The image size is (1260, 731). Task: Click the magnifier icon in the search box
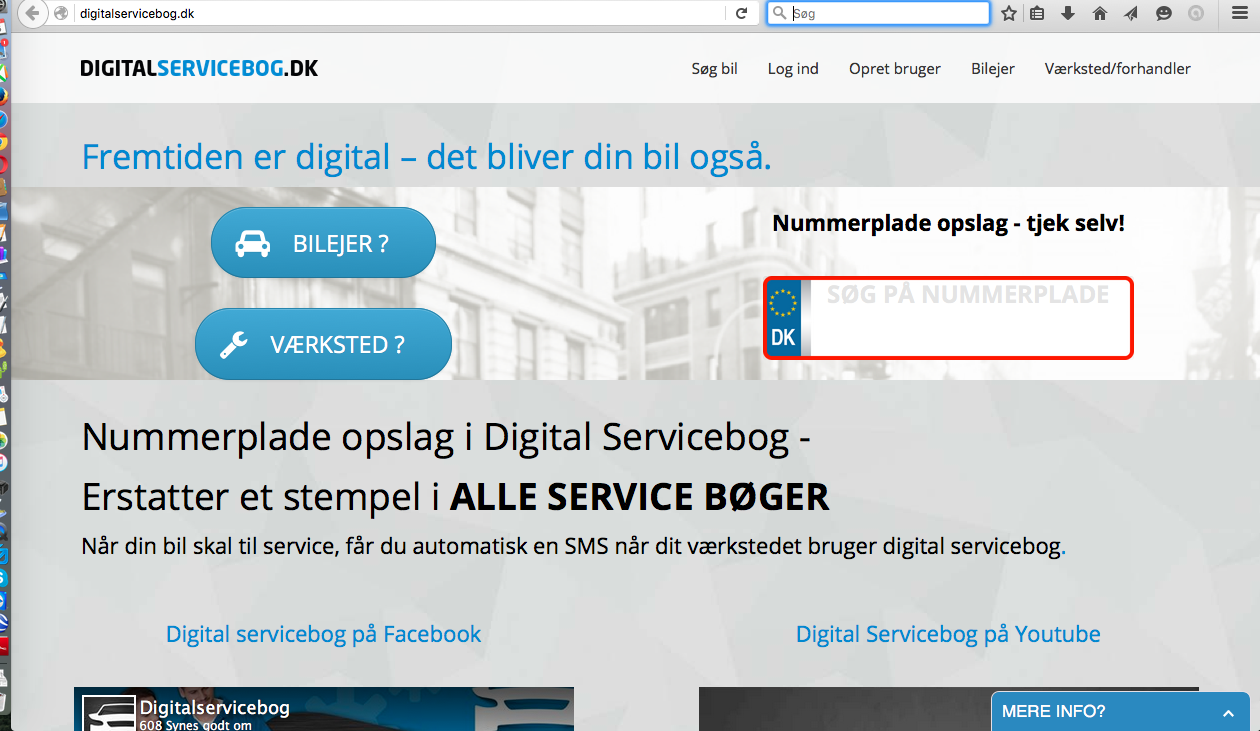tap(779, 13)
